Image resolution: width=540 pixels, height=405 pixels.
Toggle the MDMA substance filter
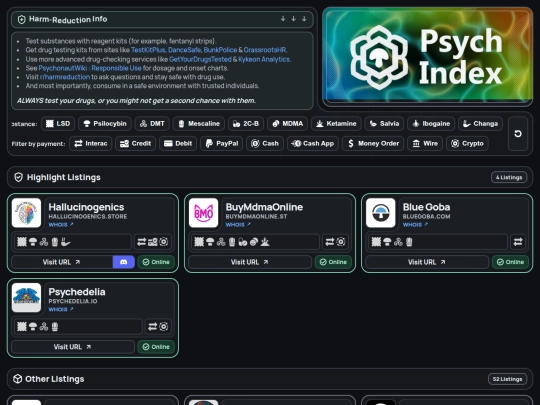[287, 124]
